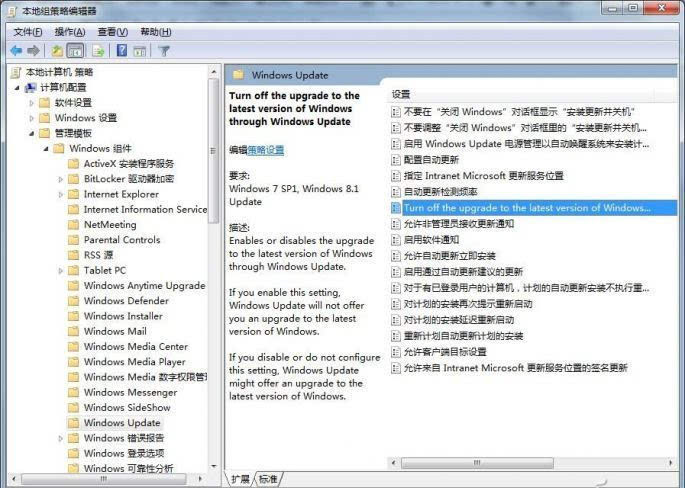Expand the Windows 错误报告 tree node
This screenshot has height=488, width=685.
pos(60,438)
